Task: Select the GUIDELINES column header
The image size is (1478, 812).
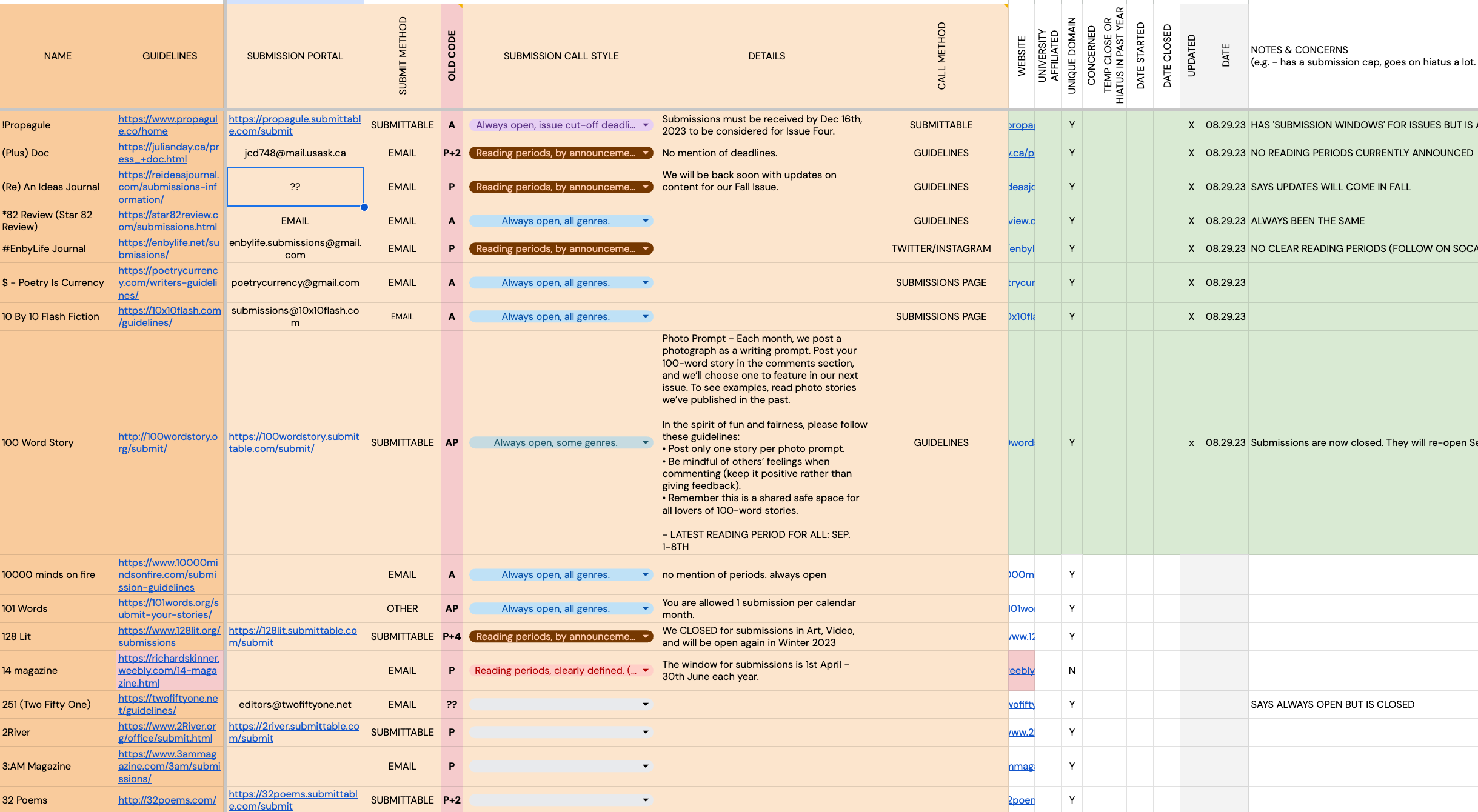Action: 170,56
